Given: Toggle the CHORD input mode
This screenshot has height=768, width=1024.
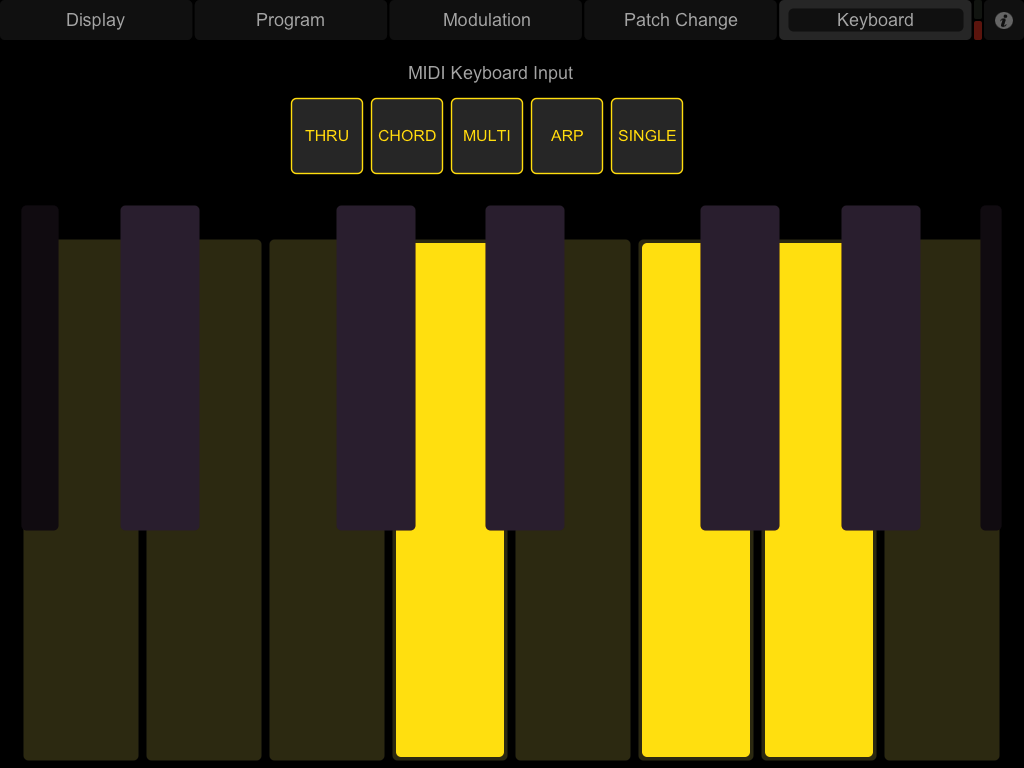Looking at the screenshot, I should 407,136.
